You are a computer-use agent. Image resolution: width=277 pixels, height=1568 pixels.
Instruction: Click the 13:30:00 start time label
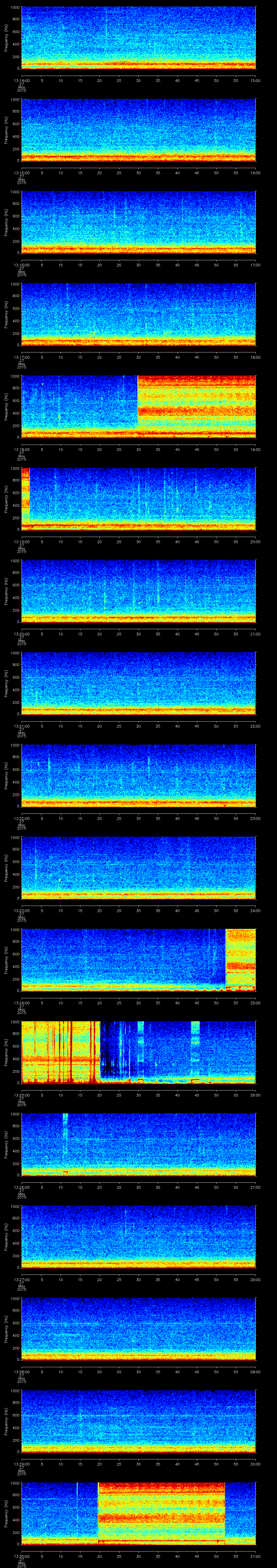tap(21, 1556)
